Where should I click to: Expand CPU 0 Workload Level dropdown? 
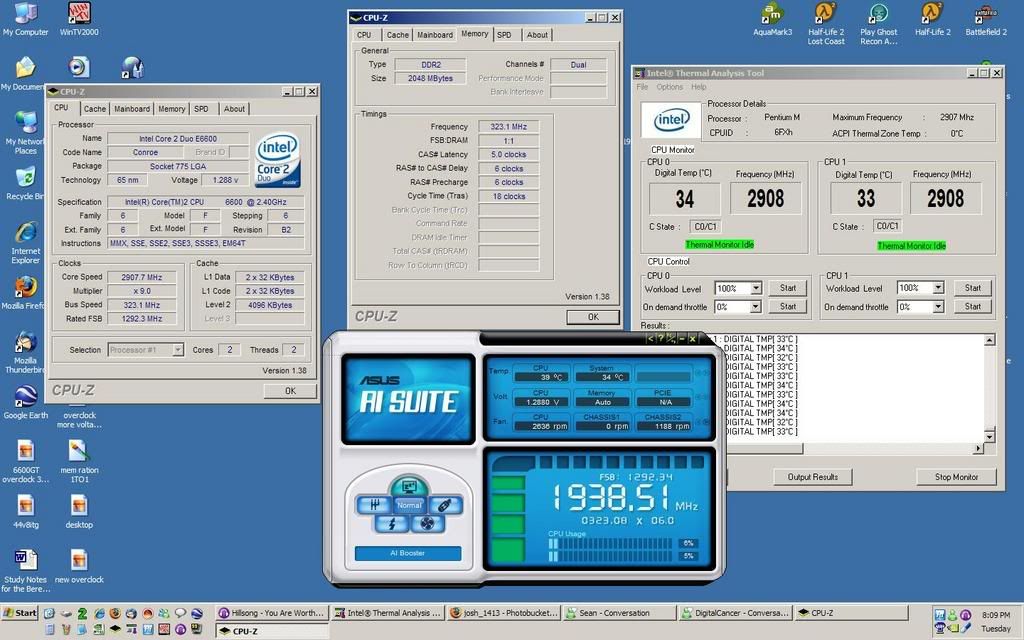click(756, 288)
